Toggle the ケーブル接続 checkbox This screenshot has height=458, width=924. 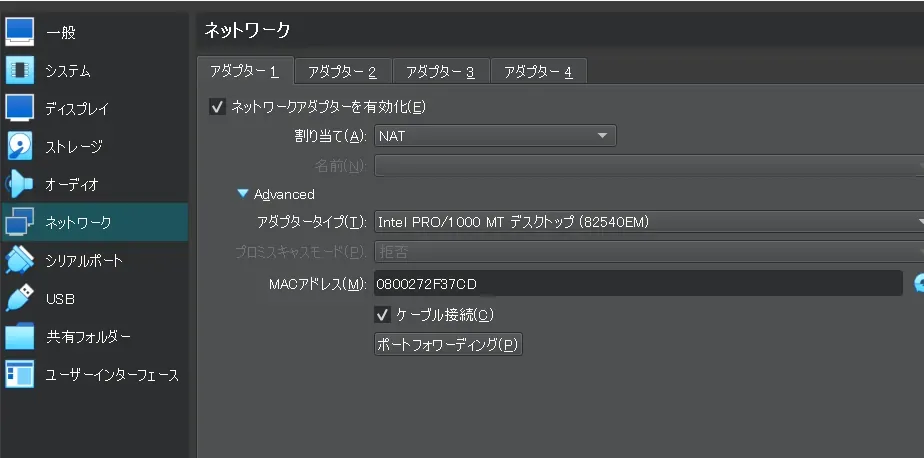tap(382, 315)
